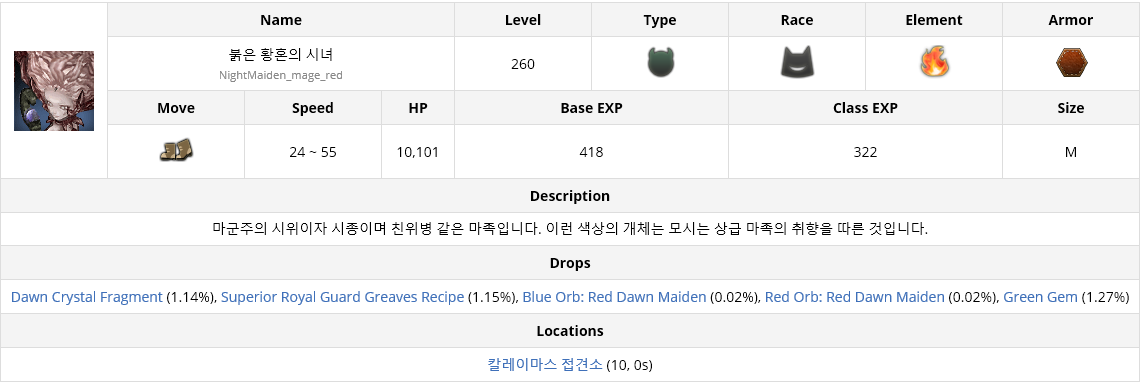Click the fire Element icon
The image size is (1141, 387).
[x=934, y=63]
